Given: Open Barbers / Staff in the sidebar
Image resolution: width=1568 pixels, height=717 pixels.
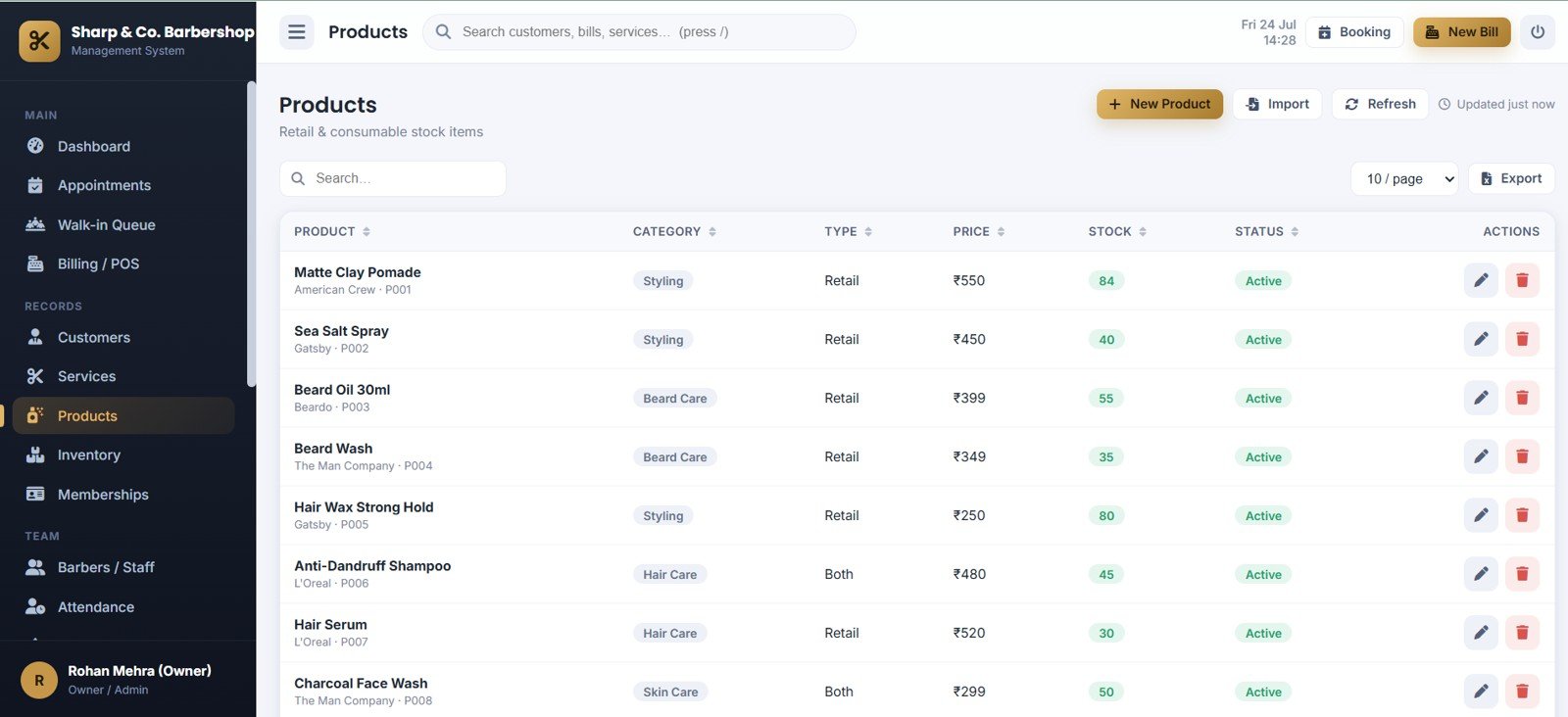Looking at the screenshot, I should pyautogui.click(x=123, y=567).
